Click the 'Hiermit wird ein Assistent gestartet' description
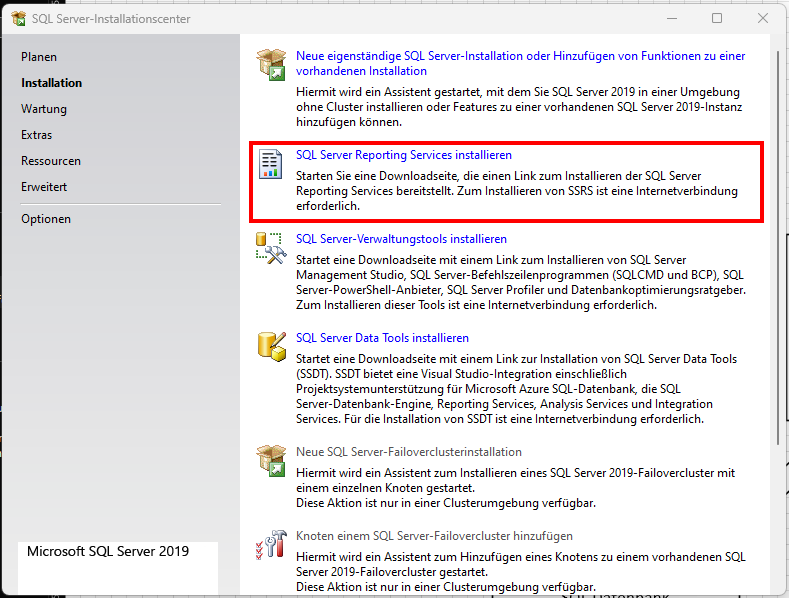The image size is (789, 598). (x=519, y=107)
